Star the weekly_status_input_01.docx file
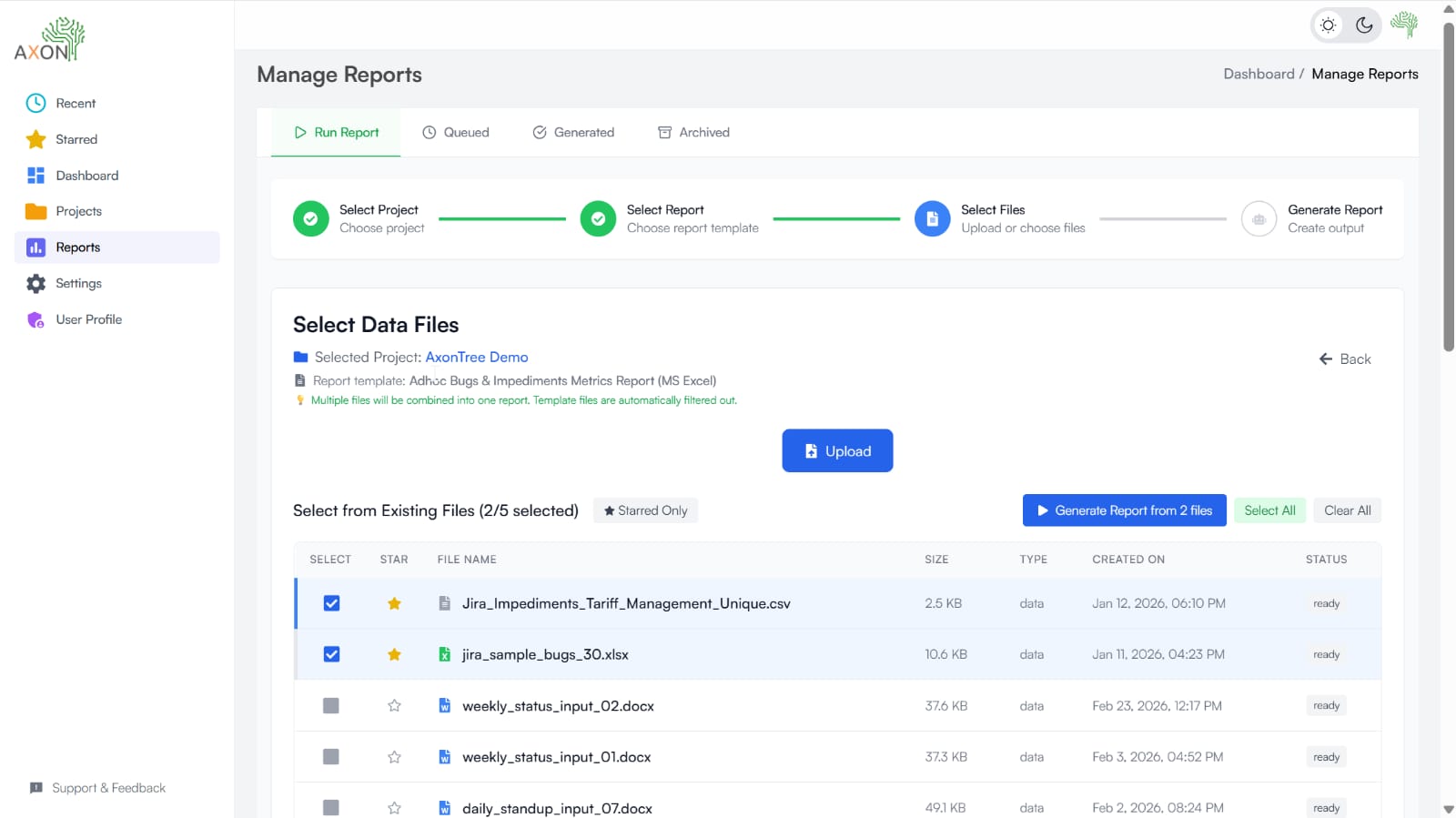 [x=394, y=757]
